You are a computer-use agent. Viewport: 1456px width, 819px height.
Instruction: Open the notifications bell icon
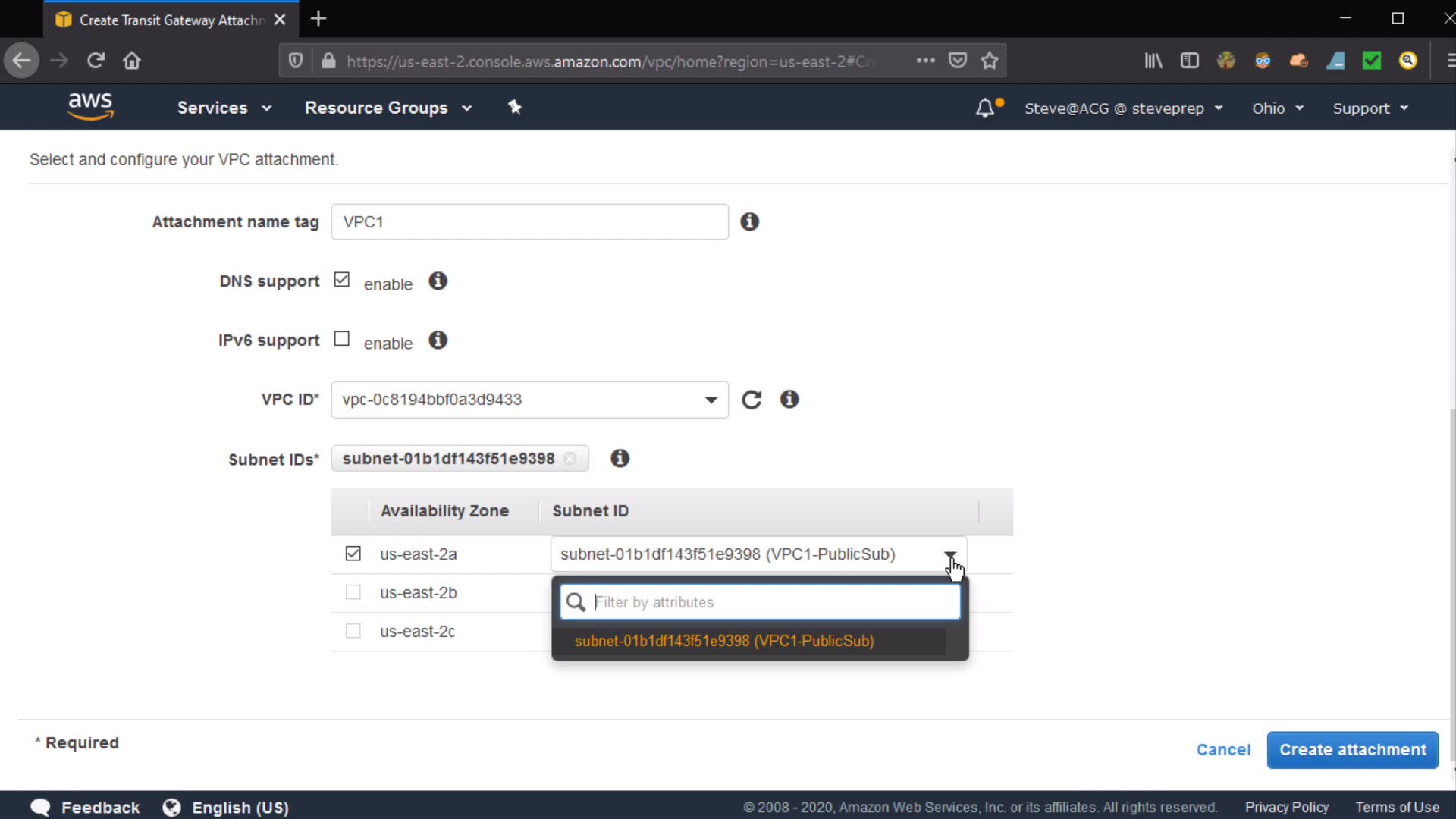[984, 108]
